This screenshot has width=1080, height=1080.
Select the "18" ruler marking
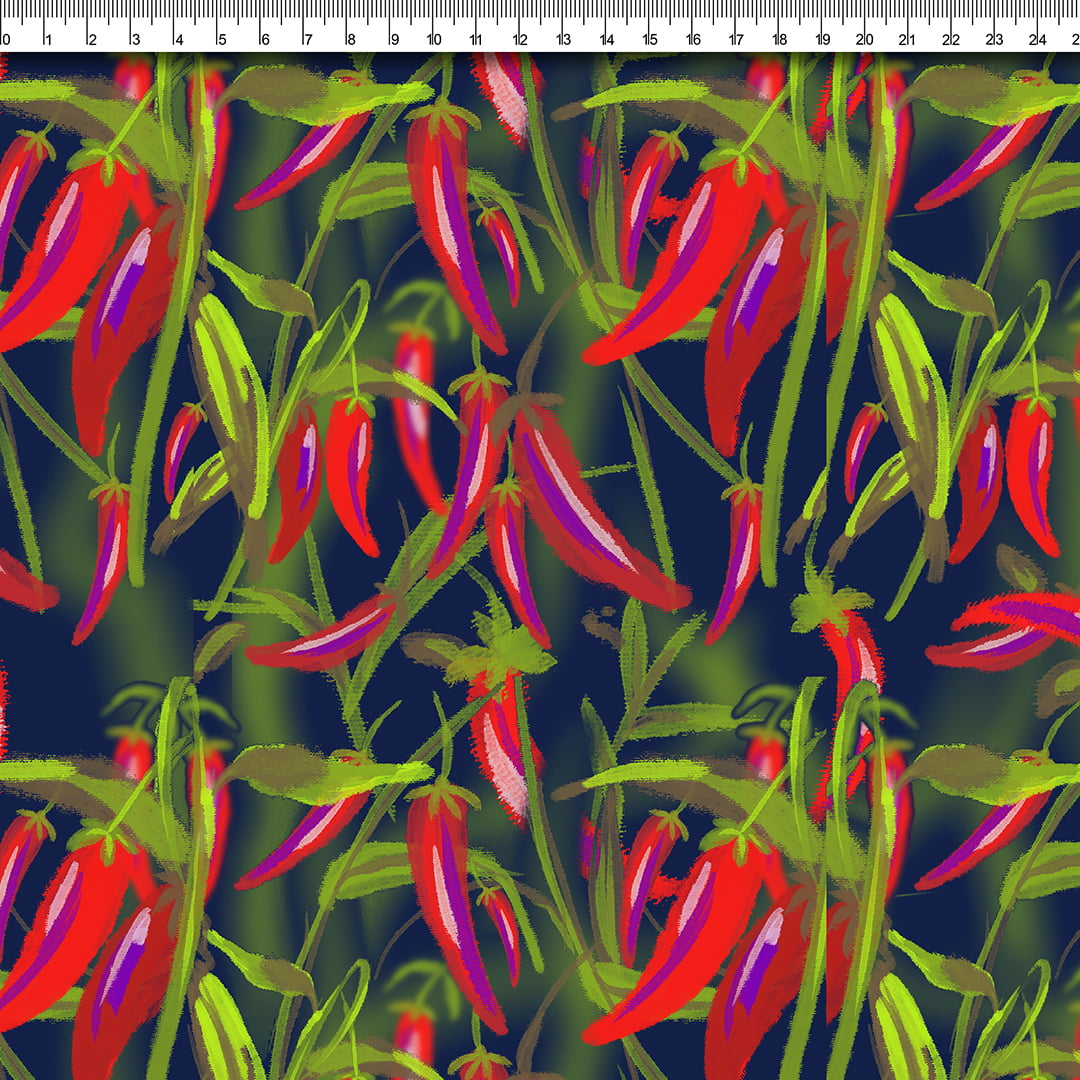point(780,39)
